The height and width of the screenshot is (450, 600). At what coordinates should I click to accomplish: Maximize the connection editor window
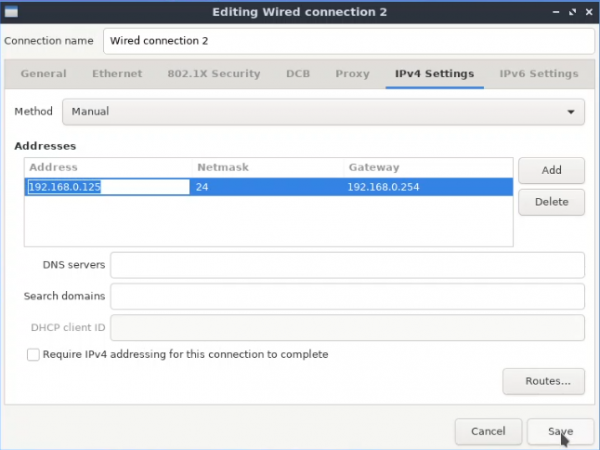click(x=572, y=12)
